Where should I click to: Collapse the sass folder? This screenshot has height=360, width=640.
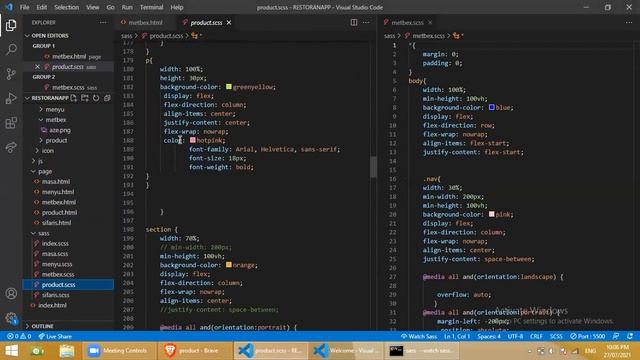click(44, 233)
